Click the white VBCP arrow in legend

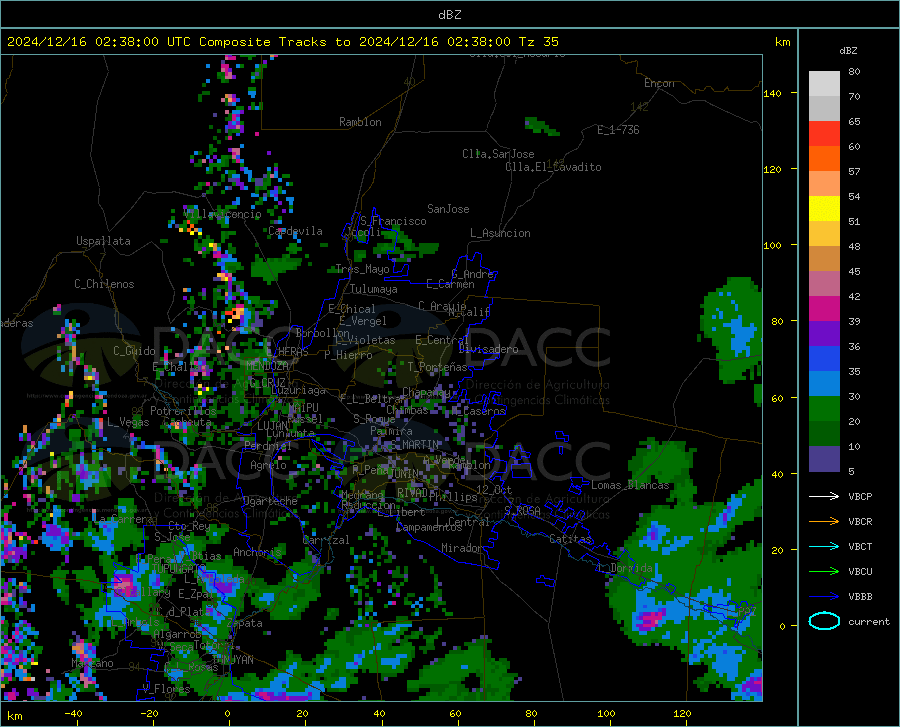pyautogui.click(x=824, y=496)
